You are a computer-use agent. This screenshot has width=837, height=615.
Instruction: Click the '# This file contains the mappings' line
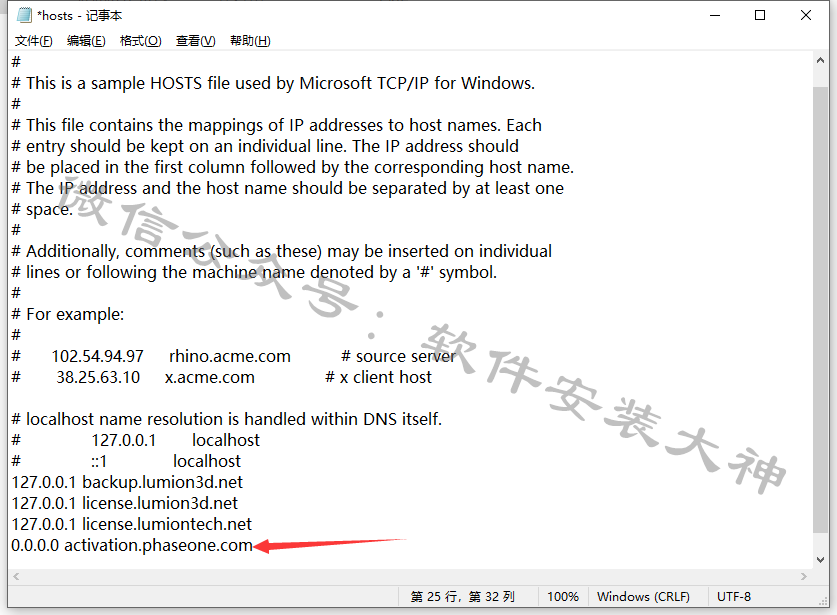(x=277, y=125)
